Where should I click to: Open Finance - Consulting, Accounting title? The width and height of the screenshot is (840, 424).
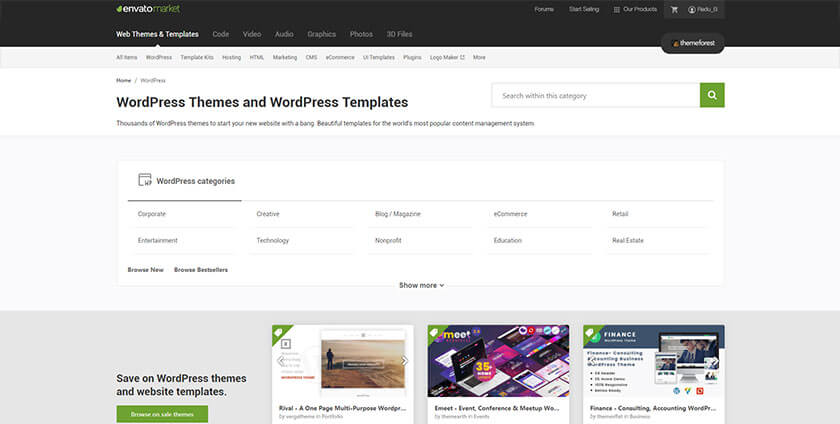pyautogui.click(x=653, y=408)
